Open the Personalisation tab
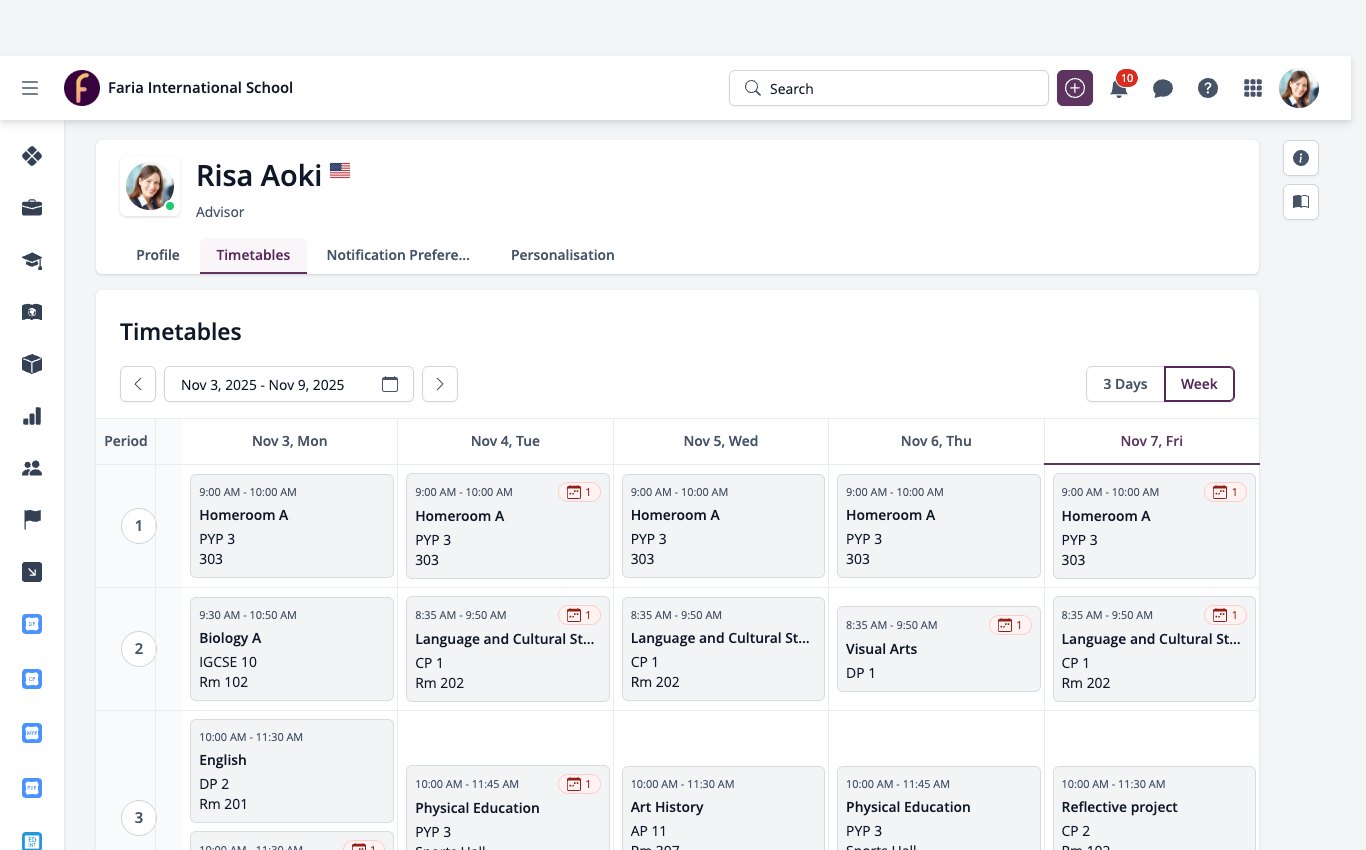Image resolution: width=1366 pixels, height=850 pixels. [563, 255]
